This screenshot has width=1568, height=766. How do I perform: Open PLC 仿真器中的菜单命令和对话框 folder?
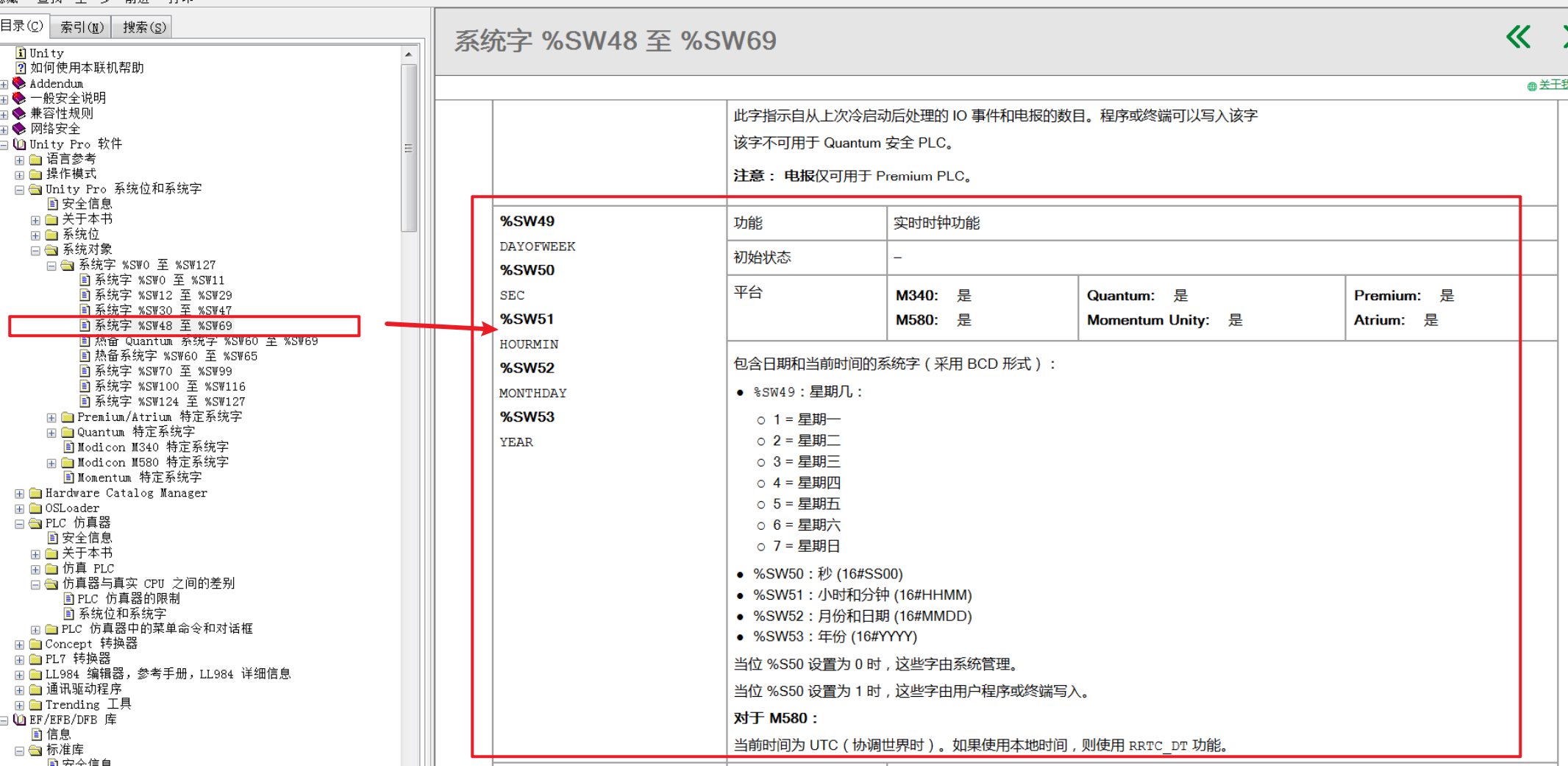[157, 628]
